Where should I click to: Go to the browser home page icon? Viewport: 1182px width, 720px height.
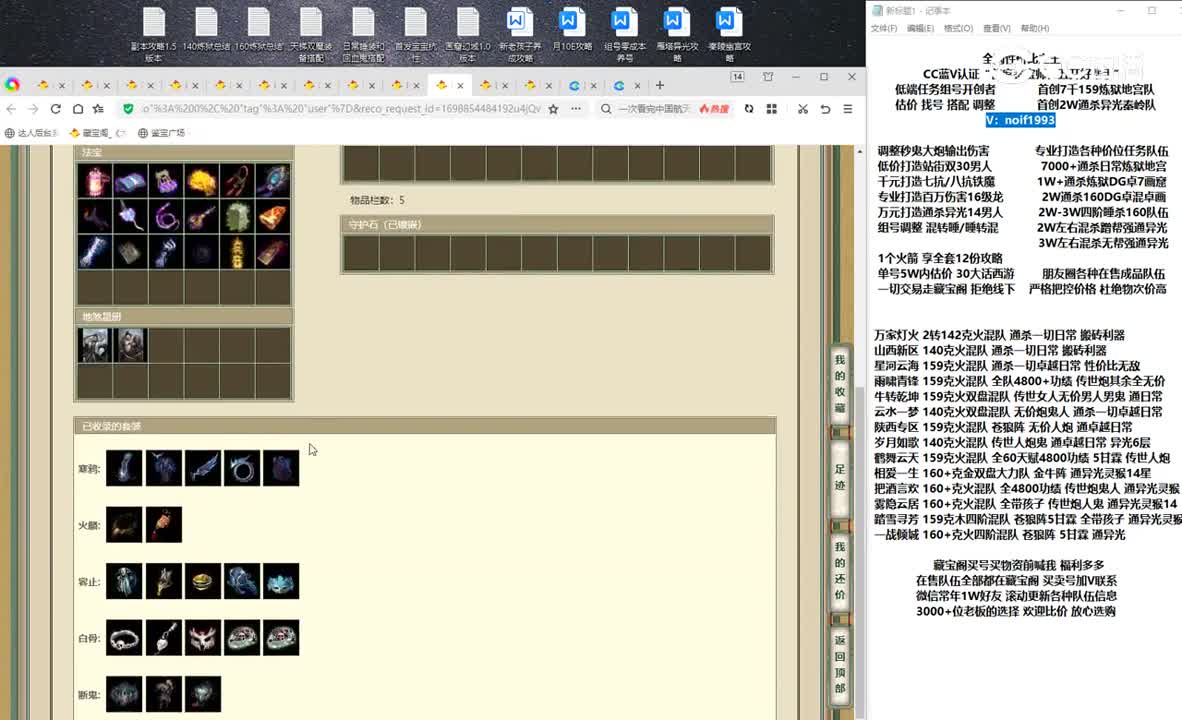click(x=78, y=109)
